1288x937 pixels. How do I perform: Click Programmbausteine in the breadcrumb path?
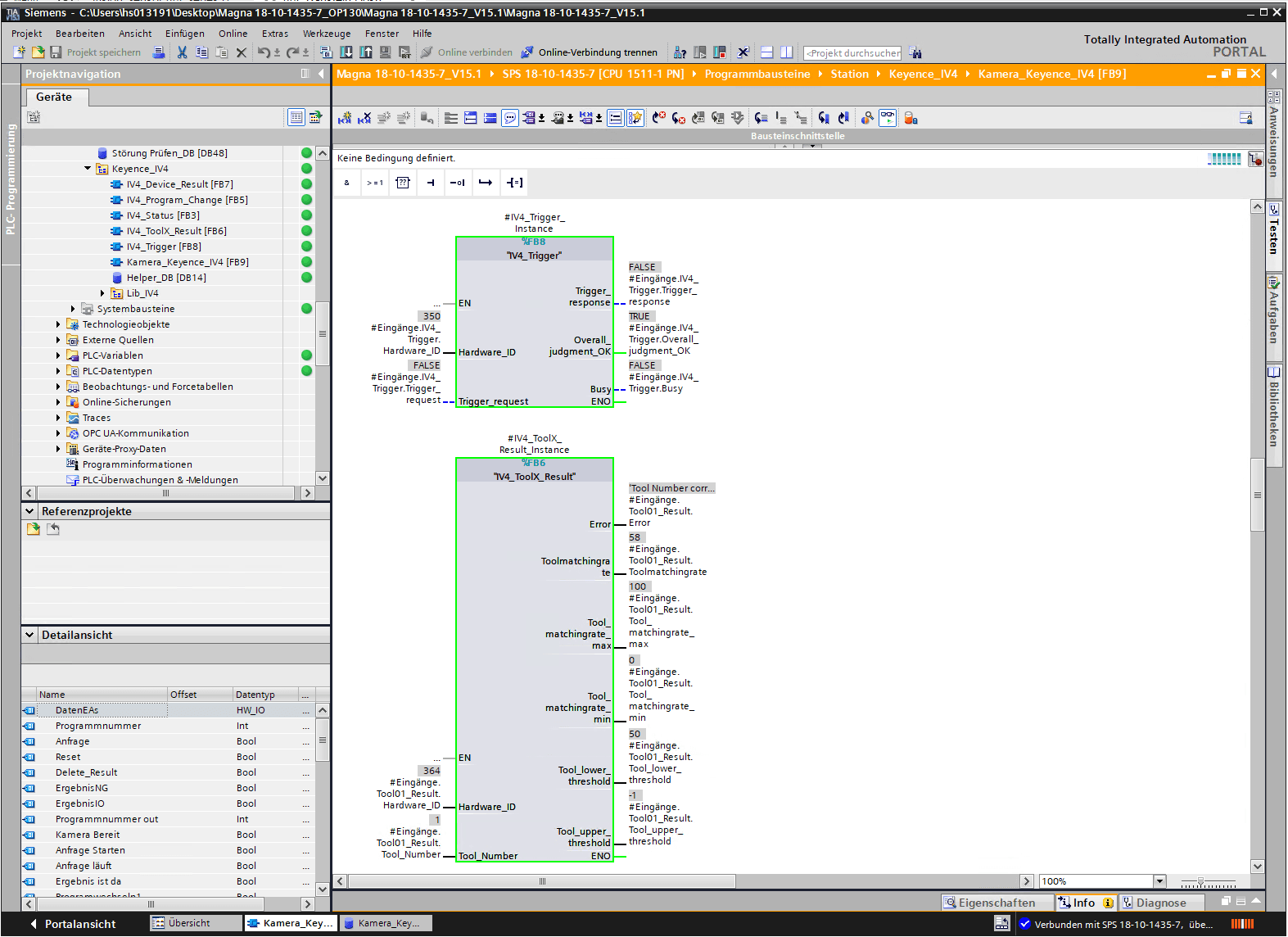[757, 74]
